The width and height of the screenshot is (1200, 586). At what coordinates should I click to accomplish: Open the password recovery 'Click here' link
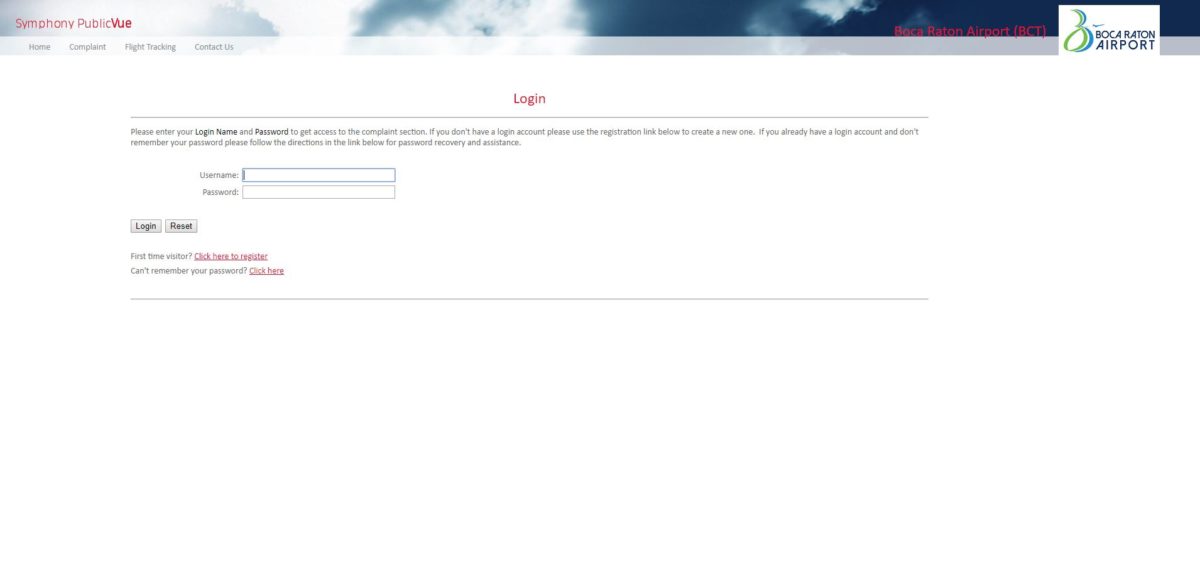(266, 271)
